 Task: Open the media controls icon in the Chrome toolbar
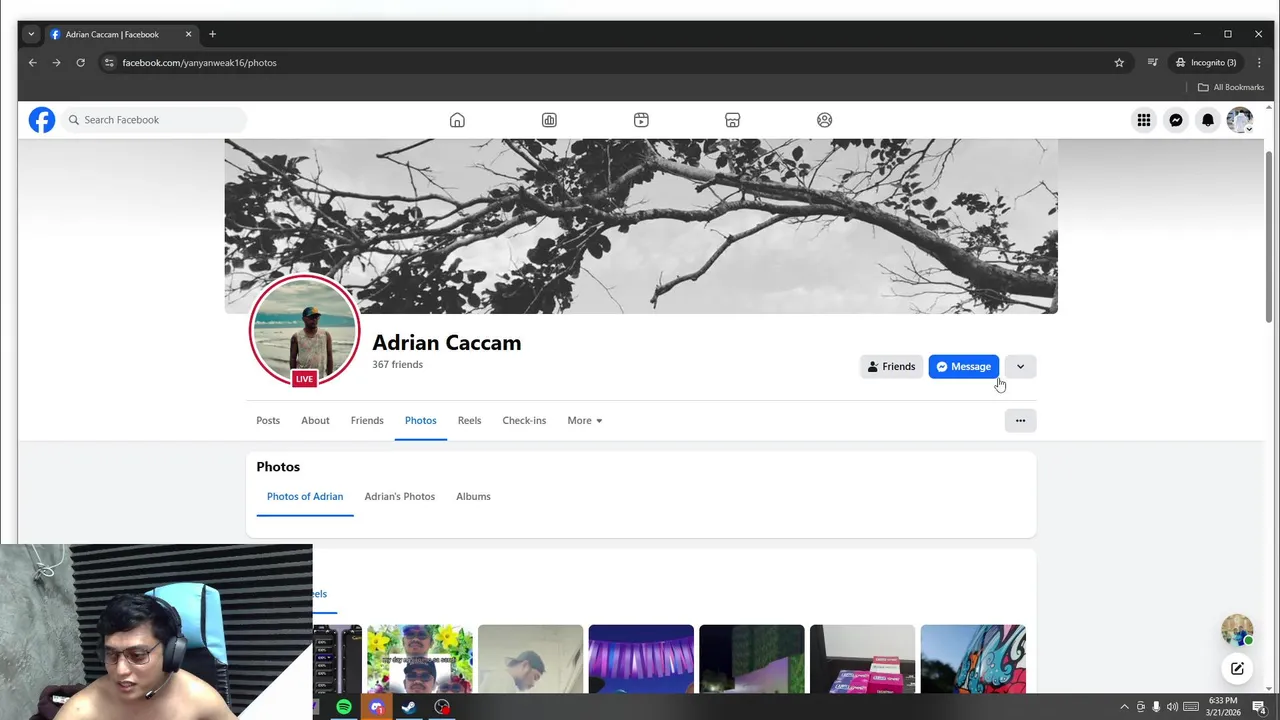tap(1152, 62)
